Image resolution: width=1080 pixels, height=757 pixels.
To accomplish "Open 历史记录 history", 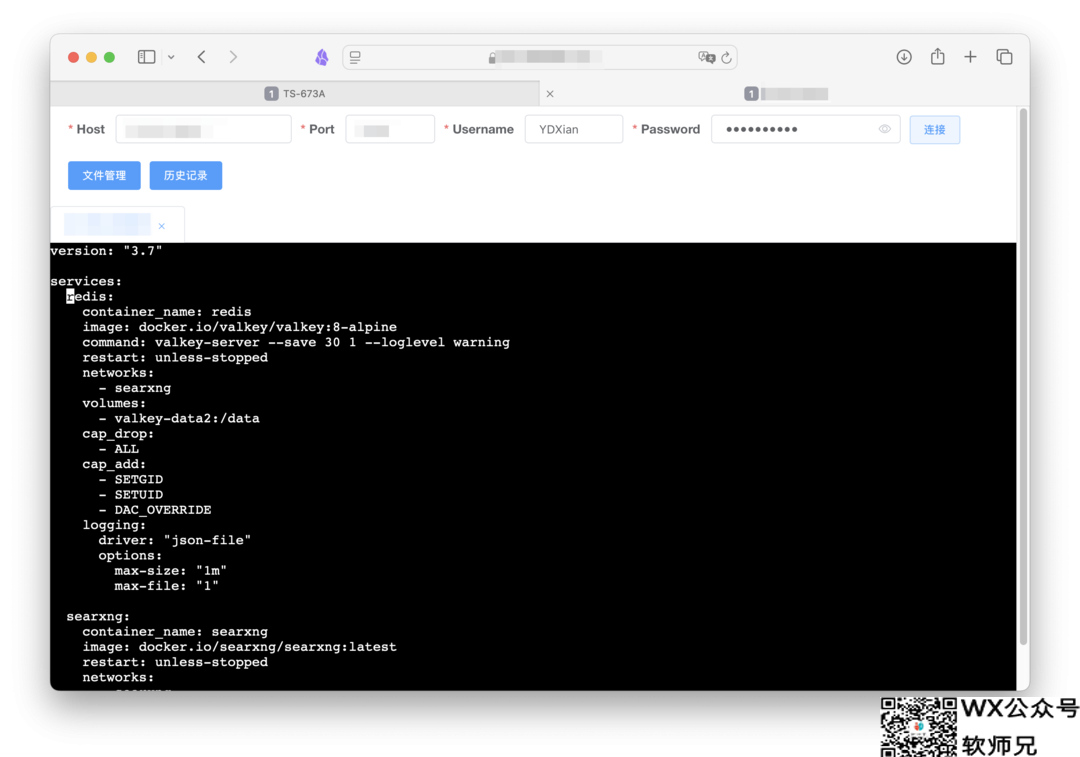I will (186, 176).
